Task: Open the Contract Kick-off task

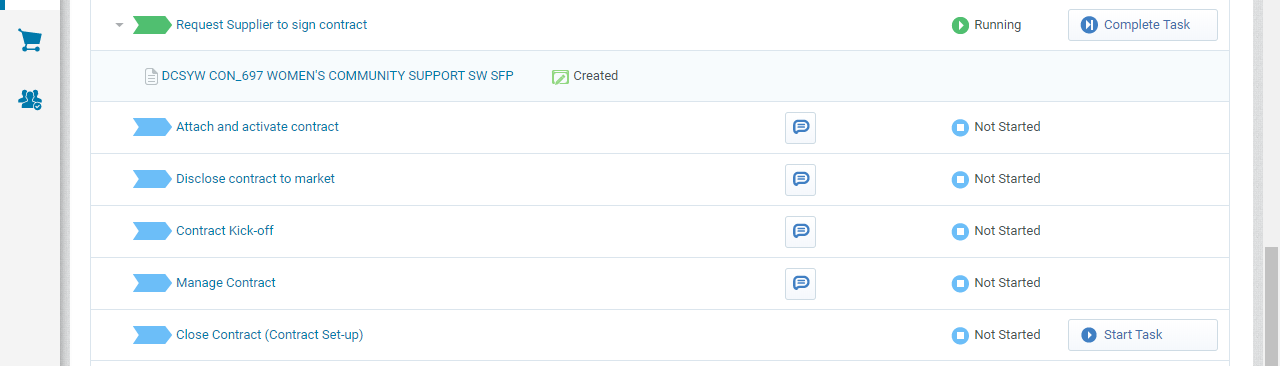Action: (224, 231)
